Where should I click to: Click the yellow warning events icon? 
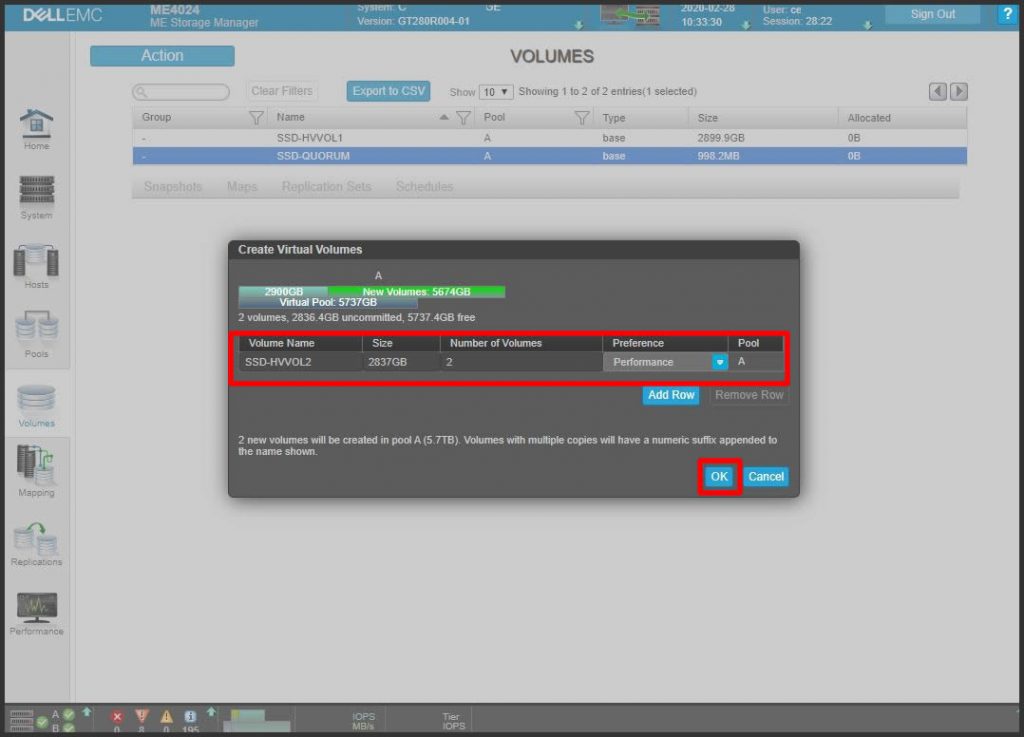[167, 716]
